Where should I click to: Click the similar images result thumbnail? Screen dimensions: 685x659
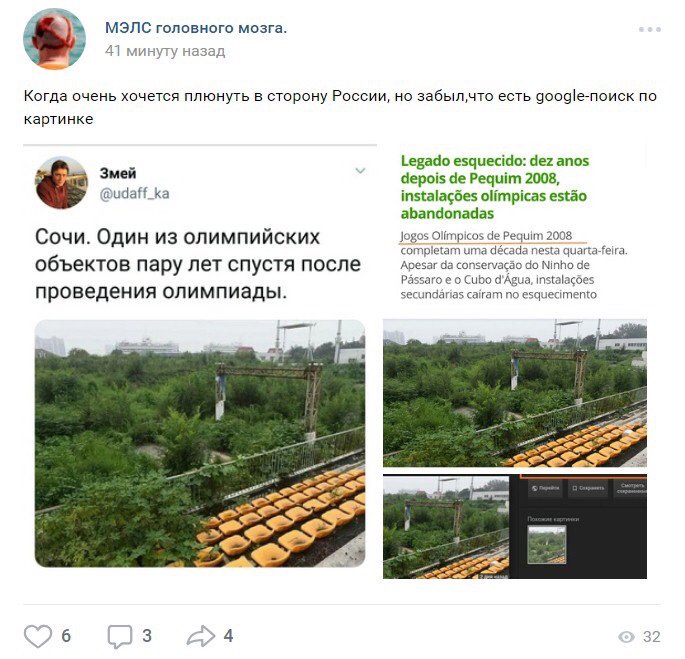click(547, 545)
